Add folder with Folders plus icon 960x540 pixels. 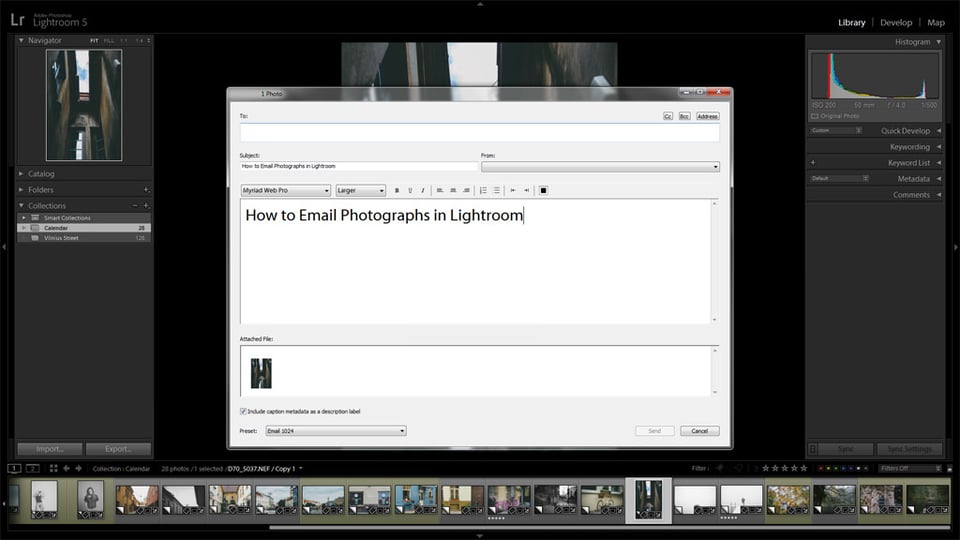pyautogui.click(x=146, y=190)
